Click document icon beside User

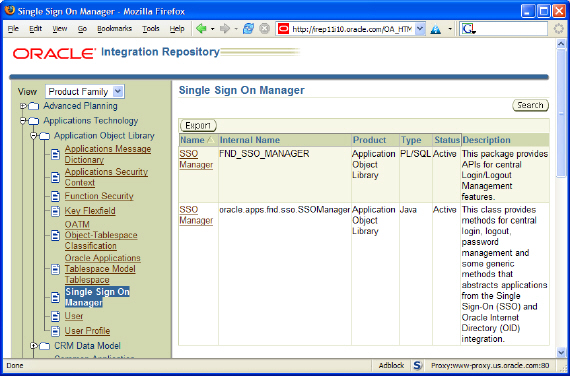click(55, 316)
